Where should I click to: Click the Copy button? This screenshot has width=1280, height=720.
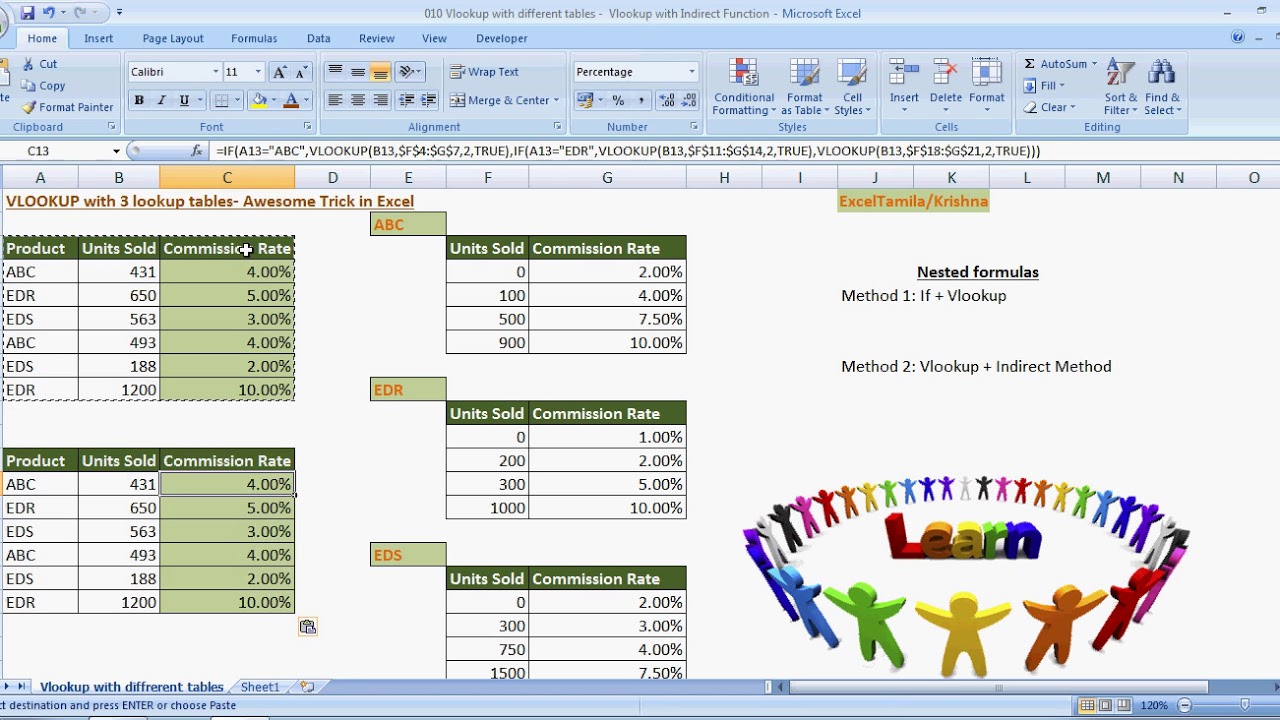[43, 86]
